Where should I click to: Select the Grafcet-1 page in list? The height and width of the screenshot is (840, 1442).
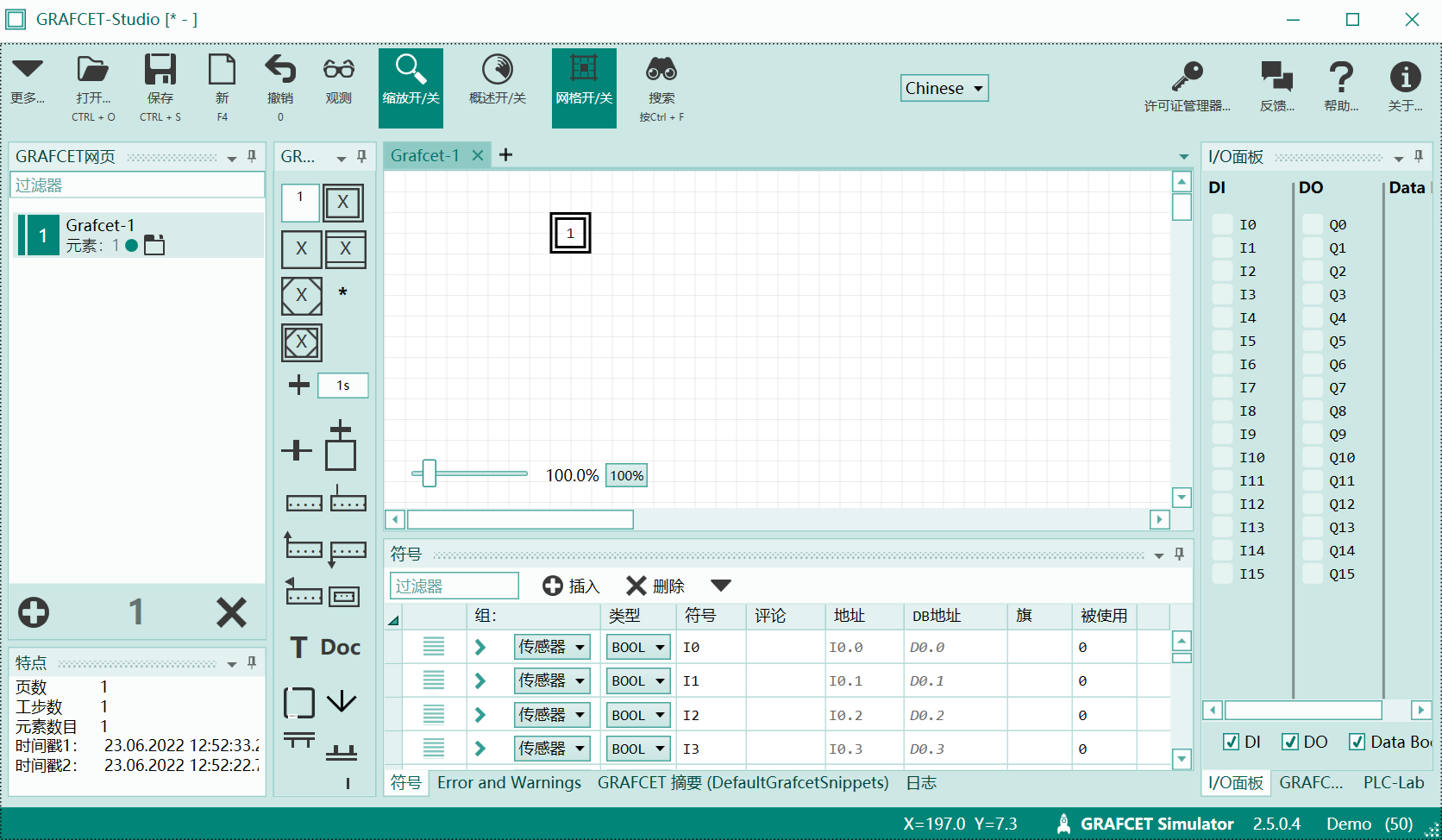click(x=138, y=235)
